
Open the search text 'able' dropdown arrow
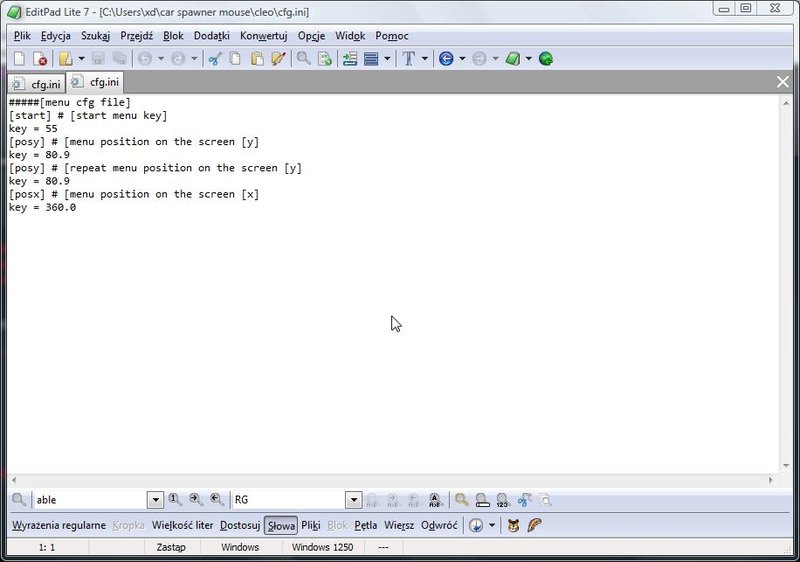point(155,500)
